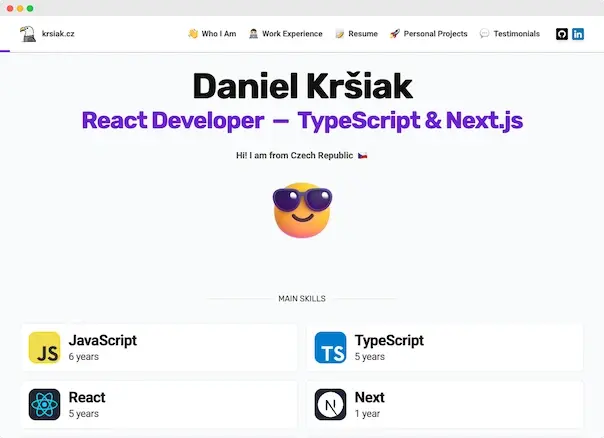604x438 pixels.
Task: Go to the Who I Am section
Action: click(219, 34)
